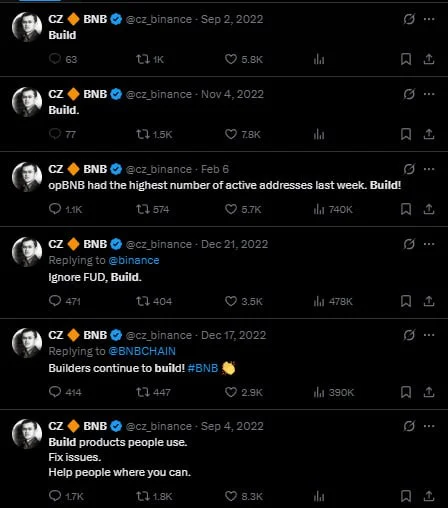Screen dimensions: 448x508
Task: Retweet the Nov 4, 2022 'Build.' tweet
Action: [x=143, y=134]
